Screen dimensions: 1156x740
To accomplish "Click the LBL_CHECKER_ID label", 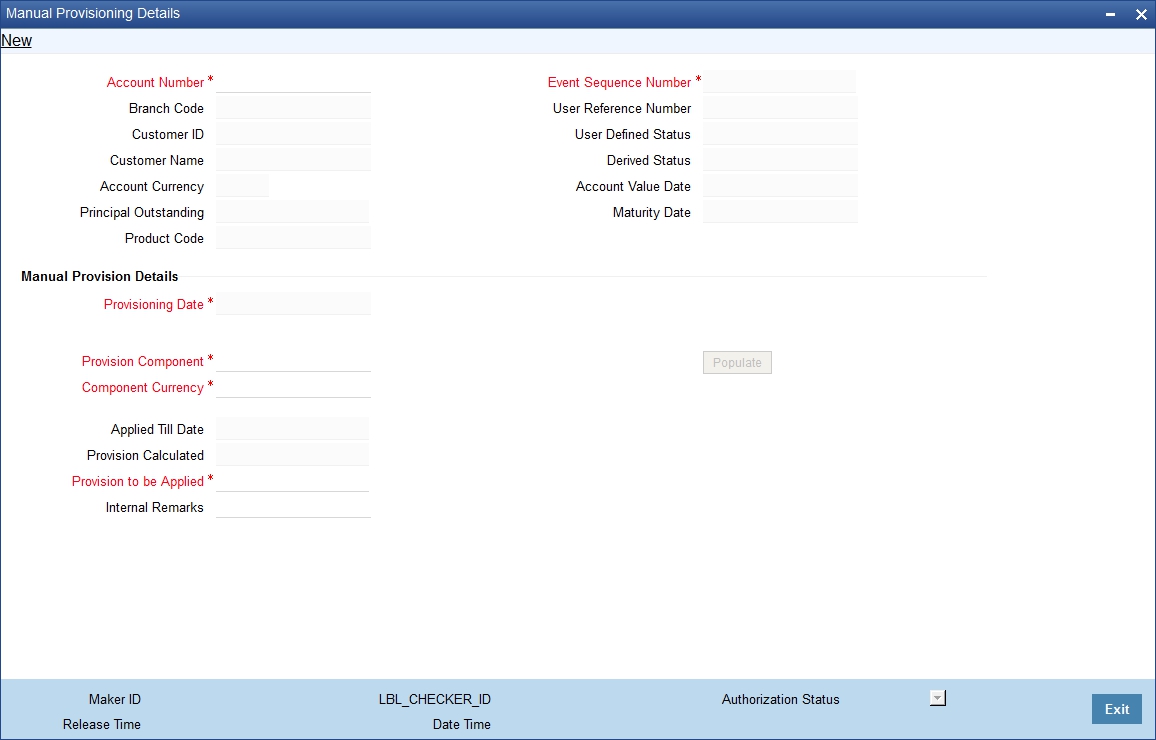I will point(435,699).
